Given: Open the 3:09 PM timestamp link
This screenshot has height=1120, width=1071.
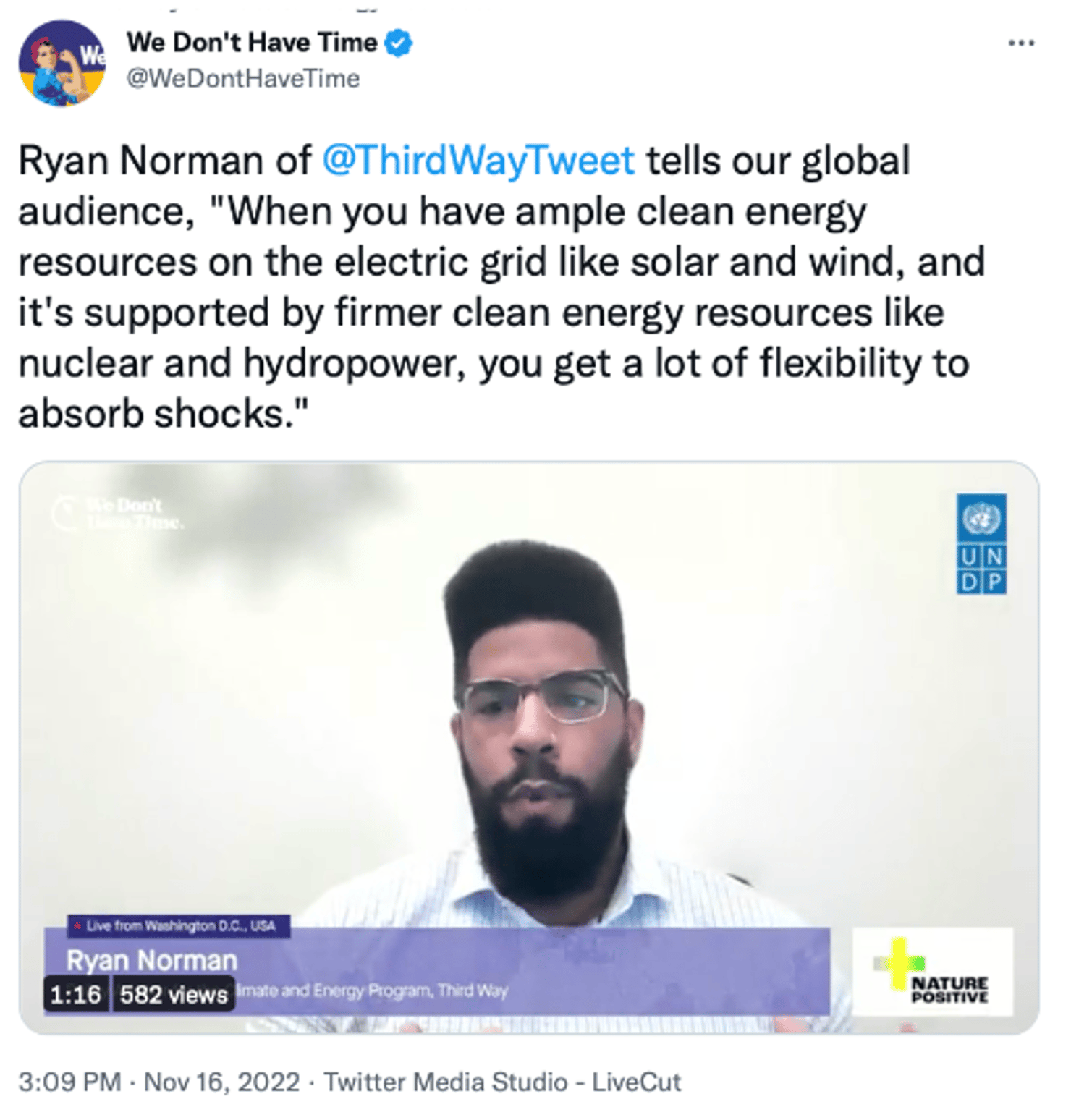Looking at the screenshot, I should (69, 1082).
